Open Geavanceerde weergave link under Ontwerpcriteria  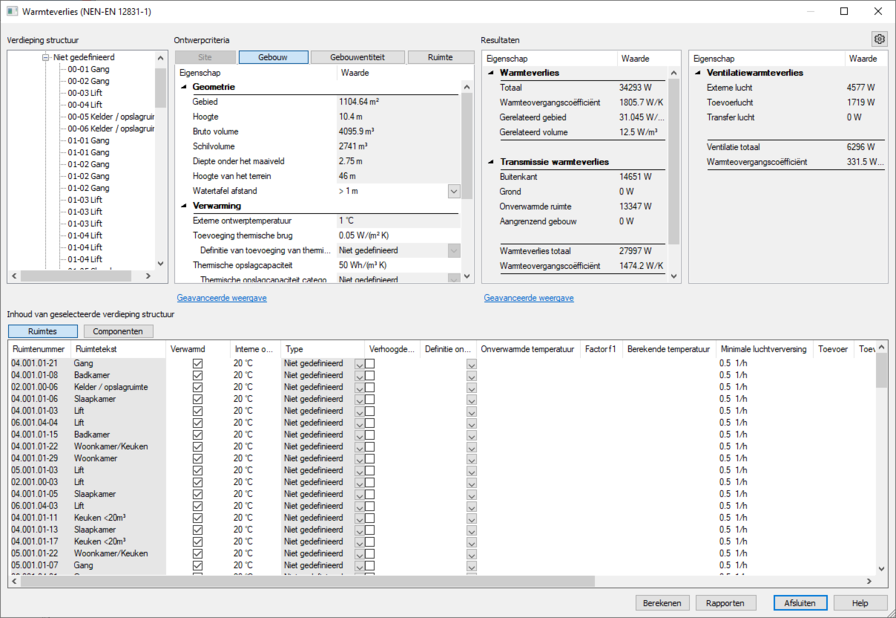click(221, 298)
